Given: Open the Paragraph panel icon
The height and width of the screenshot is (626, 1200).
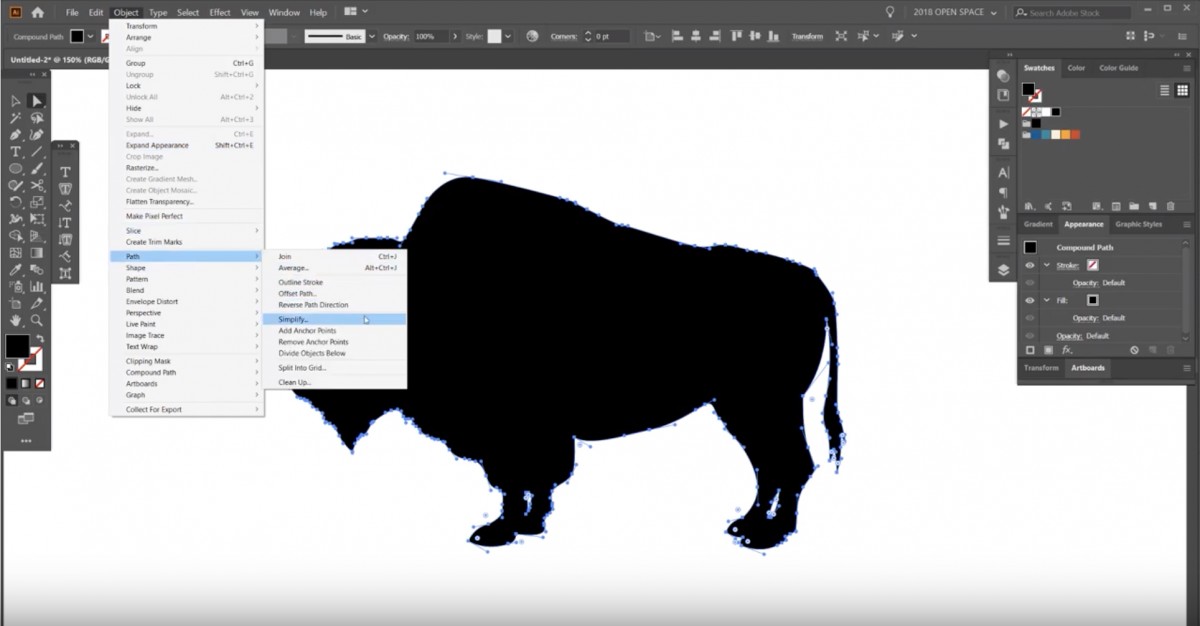Looking at the screenshot, I should click(1003, 192).
